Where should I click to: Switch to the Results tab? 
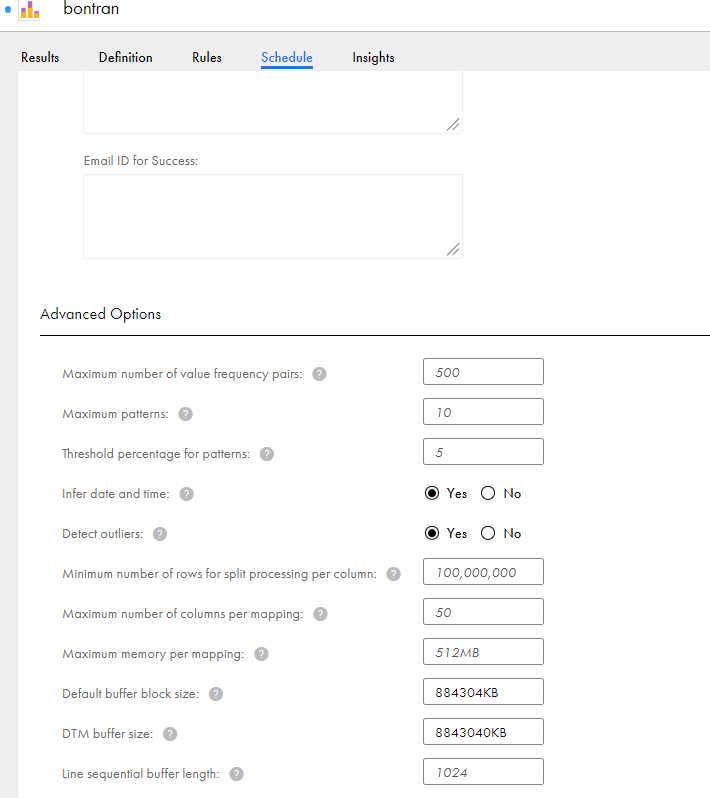(x=40, y=58)
